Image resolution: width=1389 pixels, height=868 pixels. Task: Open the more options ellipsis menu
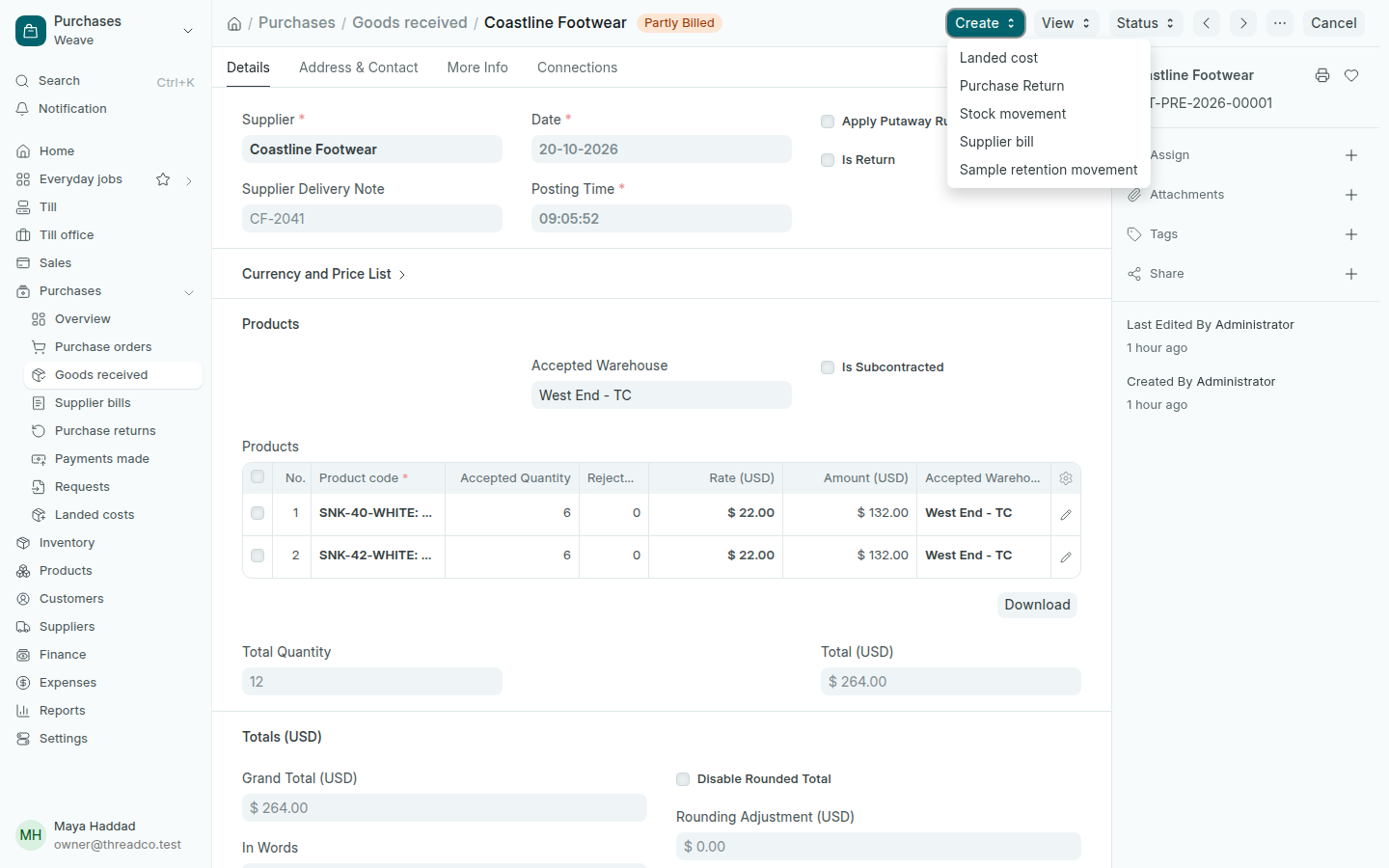[x=1280, y=23]
